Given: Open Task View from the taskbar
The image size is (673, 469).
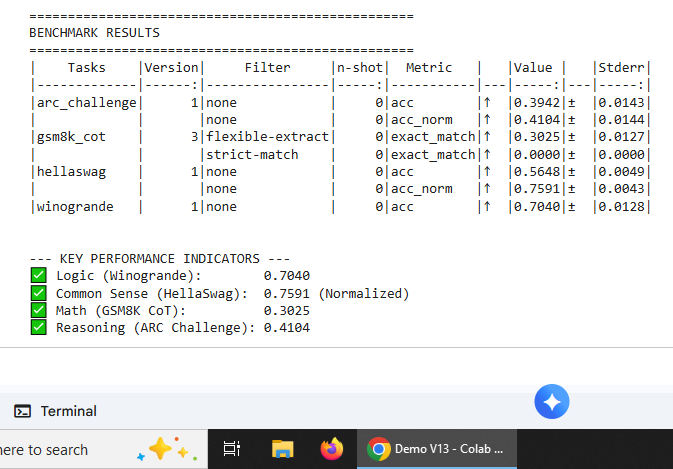Looking at the screenshot, I should [232, 449].
